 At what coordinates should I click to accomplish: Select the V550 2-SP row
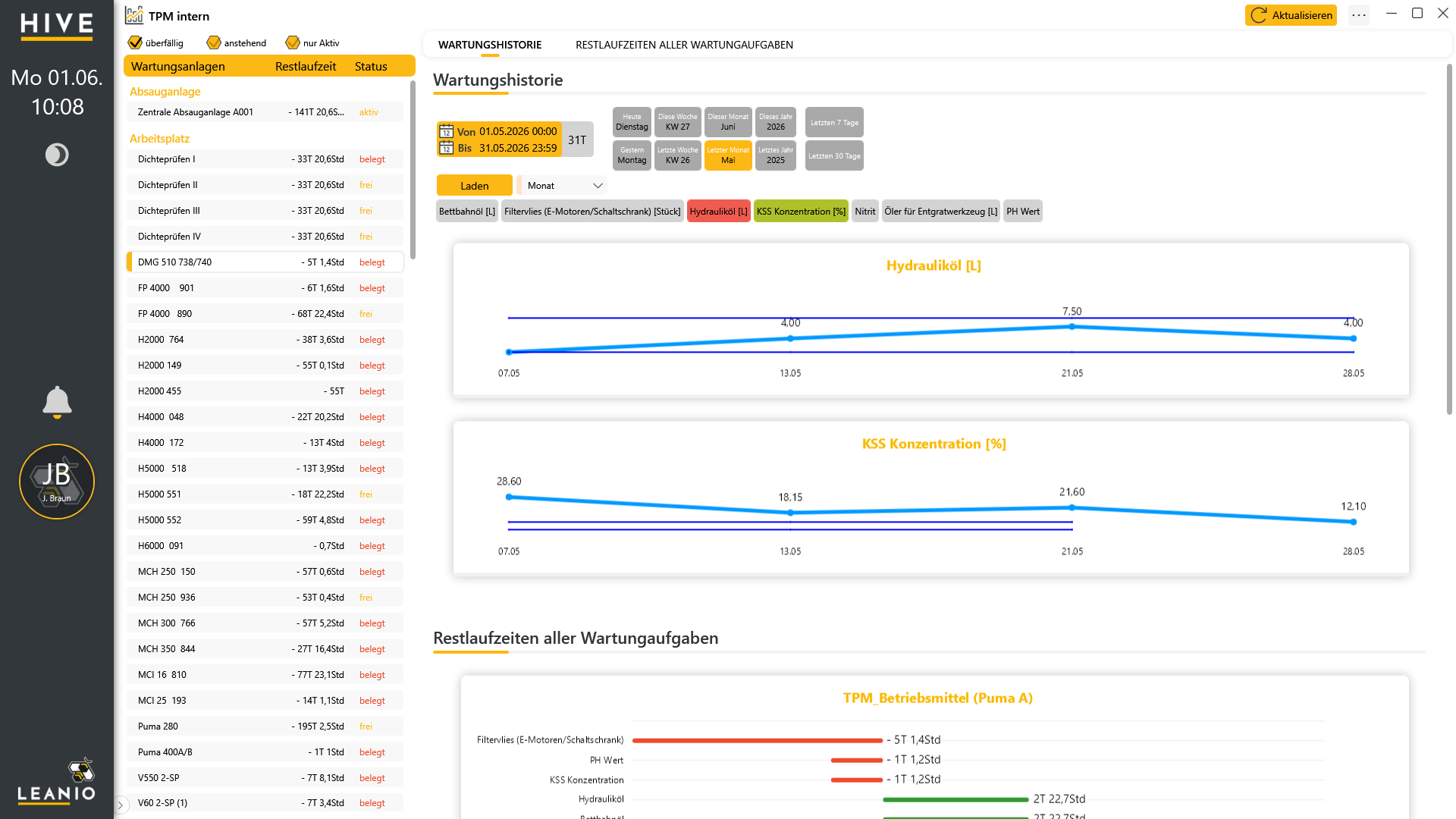point(265,778)
